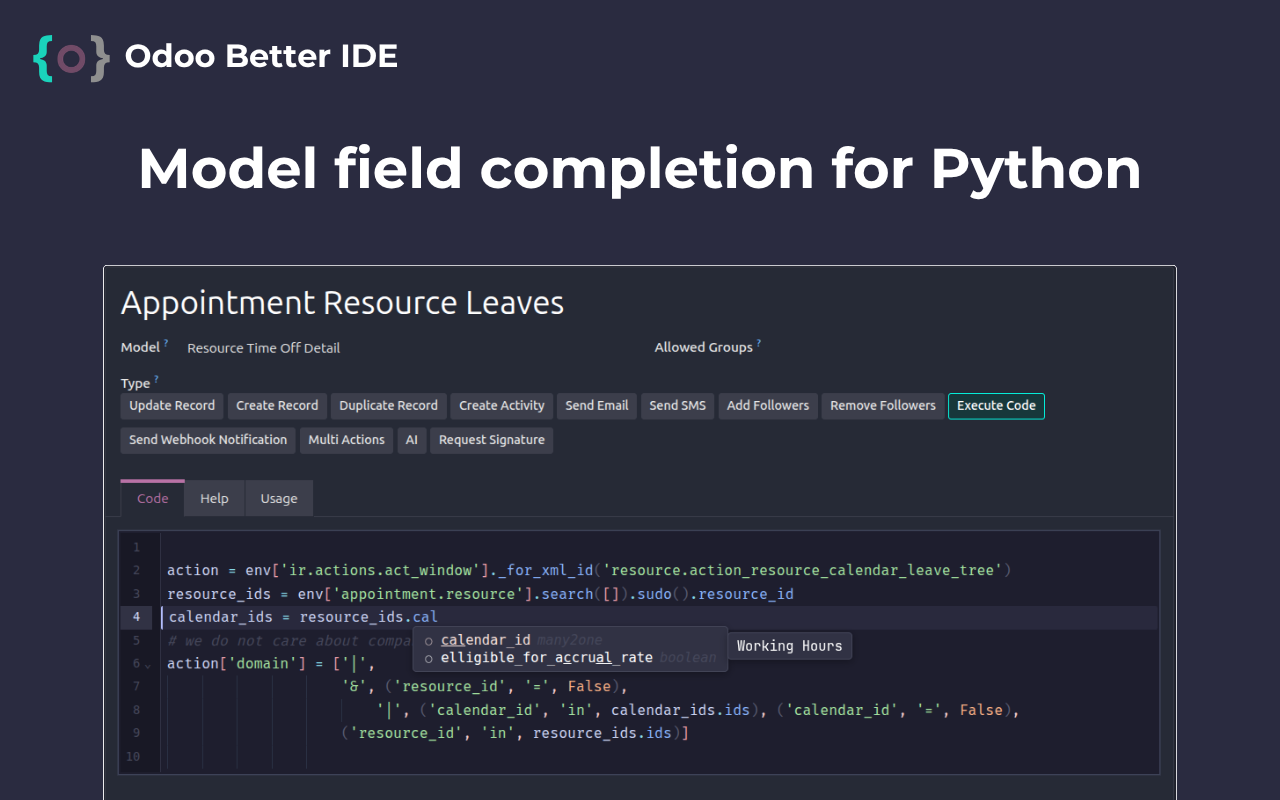Click 'resource_ids.ids' on line 9

pos(601,733)
